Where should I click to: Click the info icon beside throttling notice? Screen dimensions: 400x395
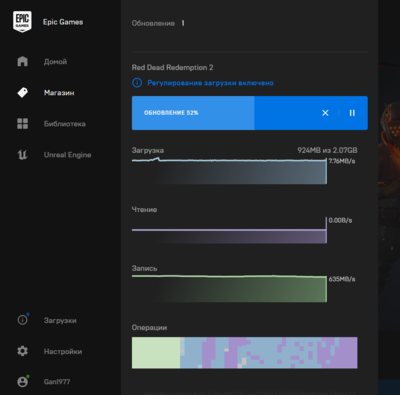click(x=137, y=83)
